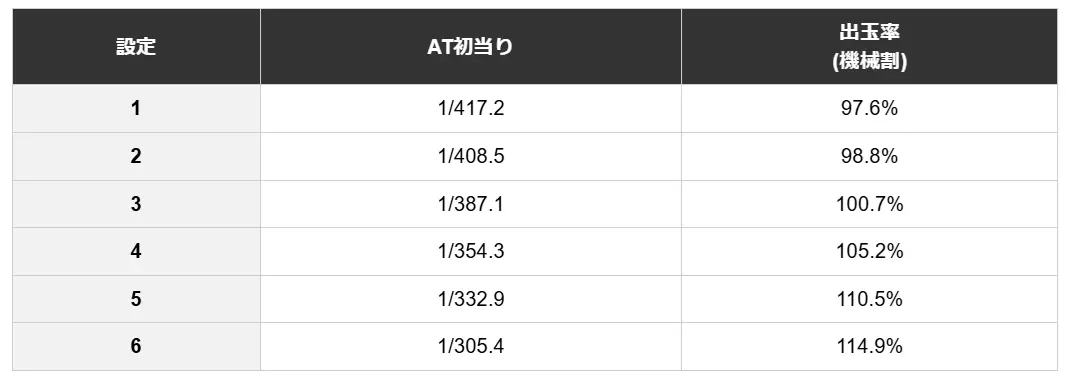Screen dimensions: 1067x385
Task: Click the 1/354.3 probability cell
Action: pyautogui.click(x=471, y=252)
